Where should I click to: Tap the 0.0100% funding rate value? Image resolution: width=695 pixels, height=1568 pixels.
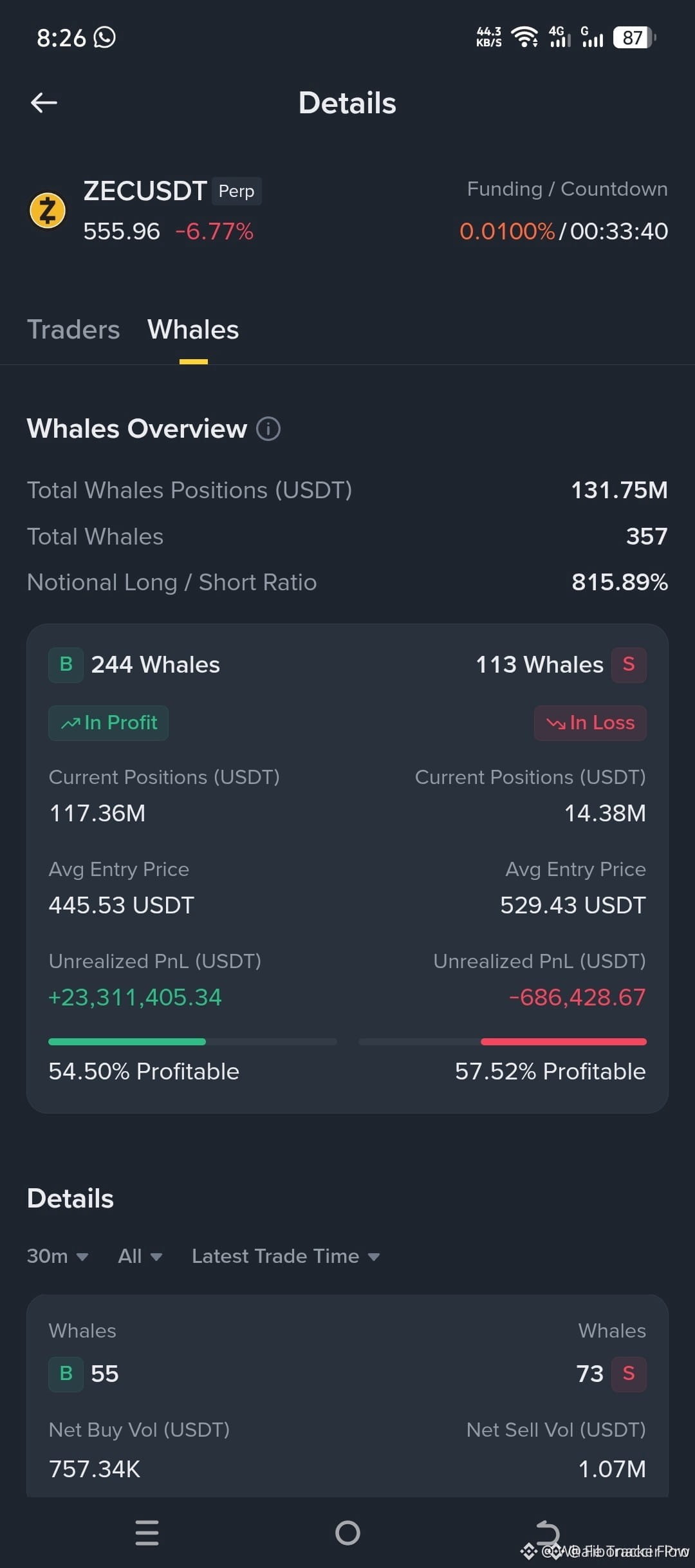(x=507, y=231)
